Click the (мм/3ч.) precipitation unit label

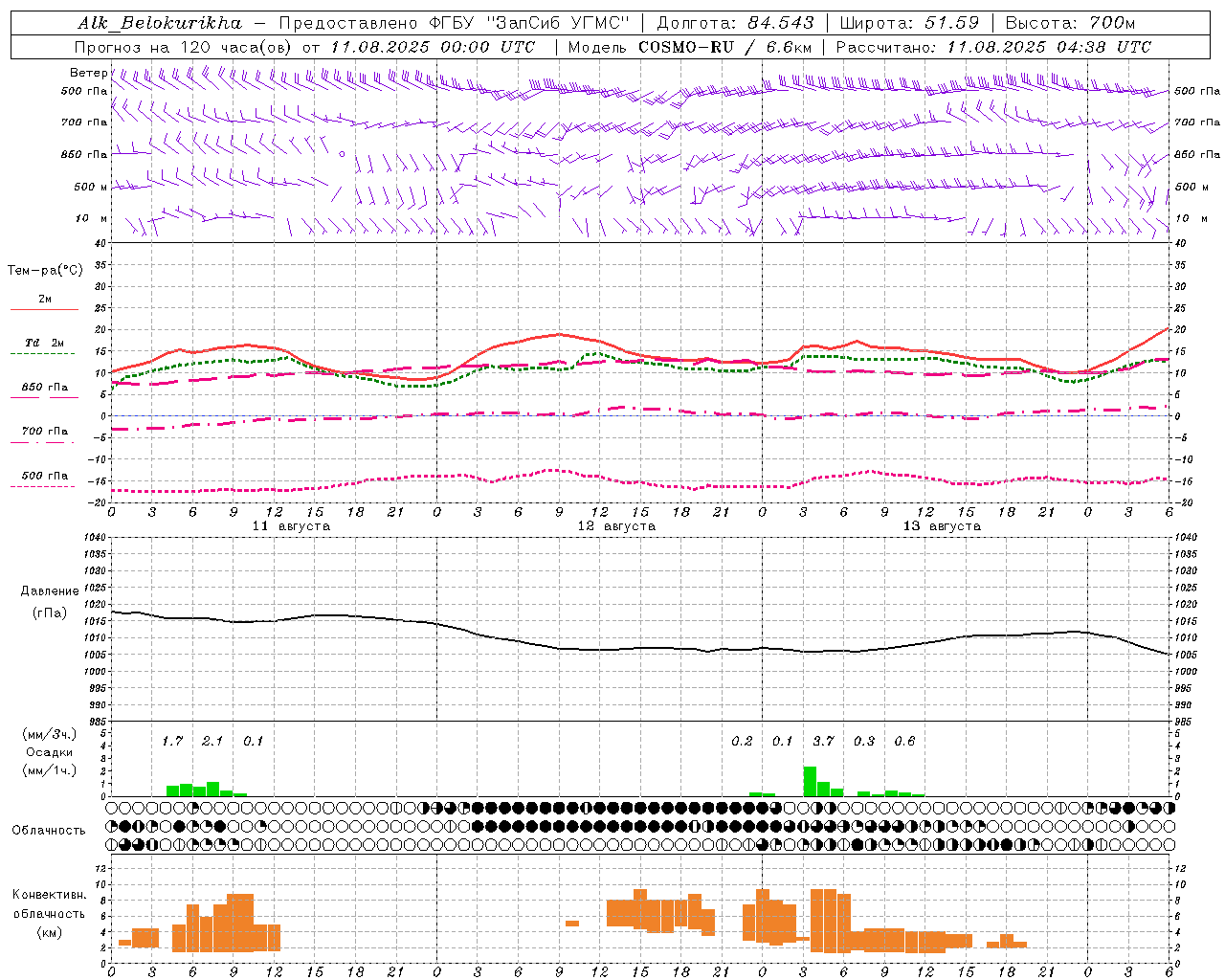pyautogui.click(x=49, y=735)
